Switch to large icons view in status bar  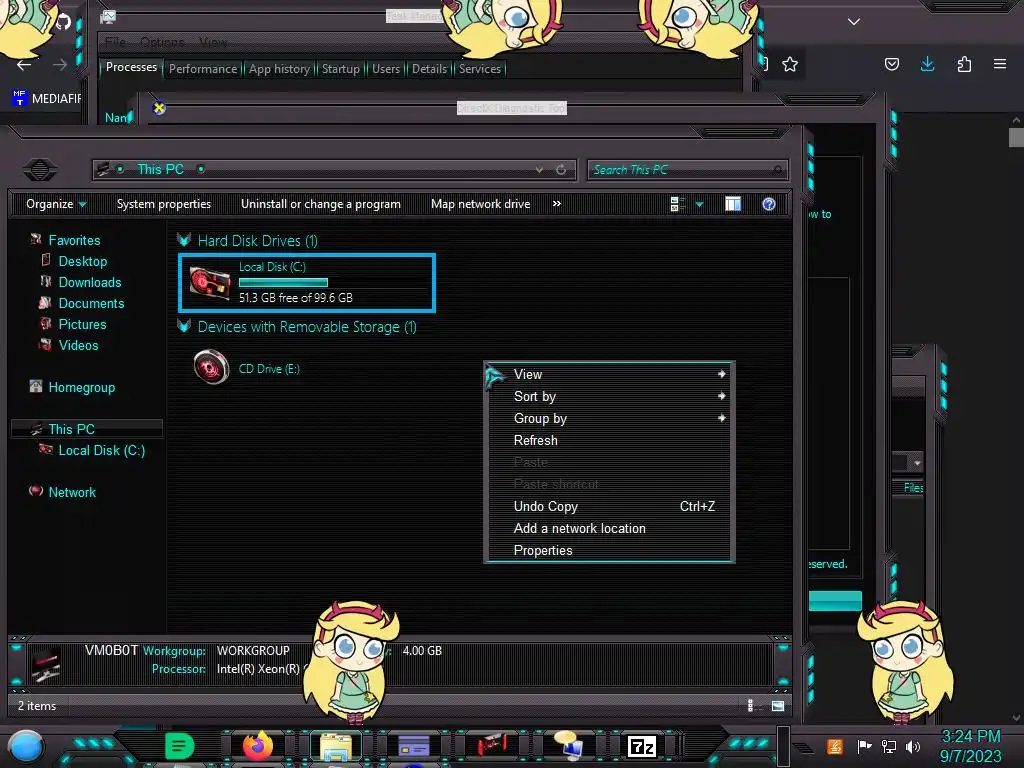(778, 705)
